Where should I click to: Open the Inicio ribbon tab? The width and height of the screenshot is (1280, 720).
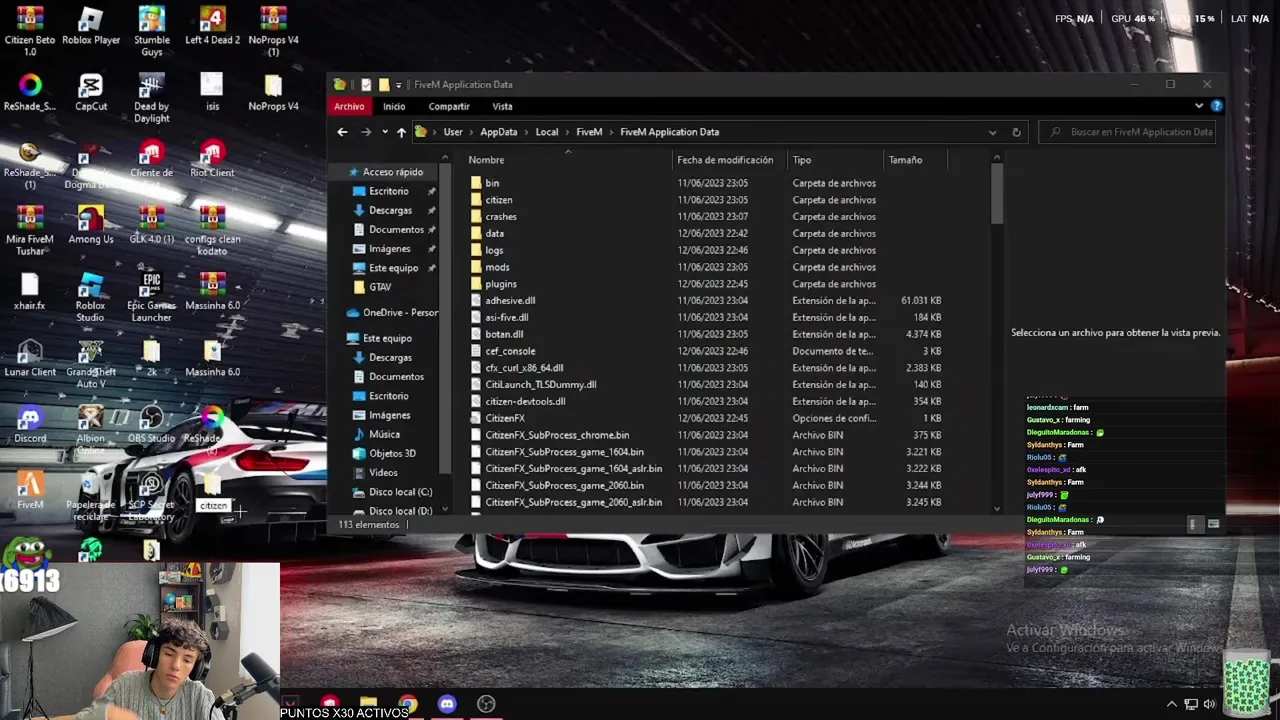tap(394, 106)
